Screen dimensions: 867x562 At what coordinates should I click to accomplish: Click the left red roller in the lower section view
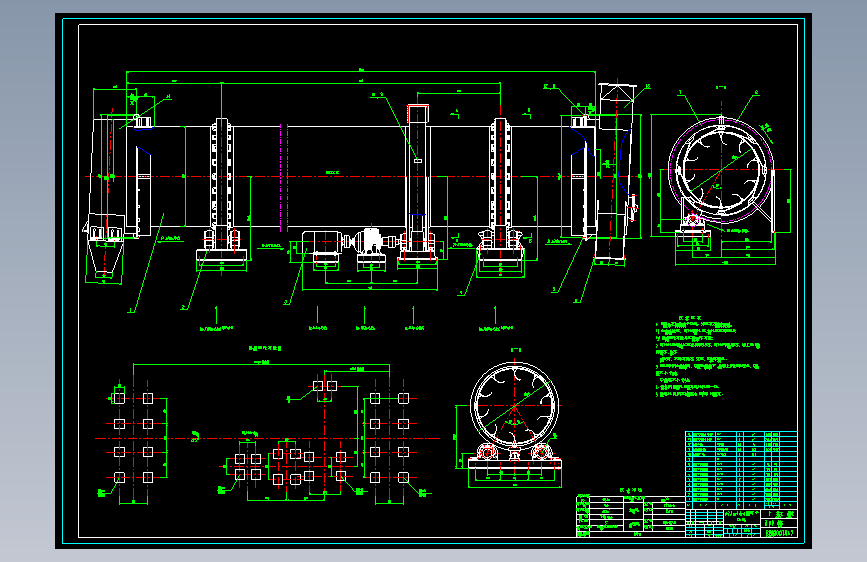[x=487, y=451]
